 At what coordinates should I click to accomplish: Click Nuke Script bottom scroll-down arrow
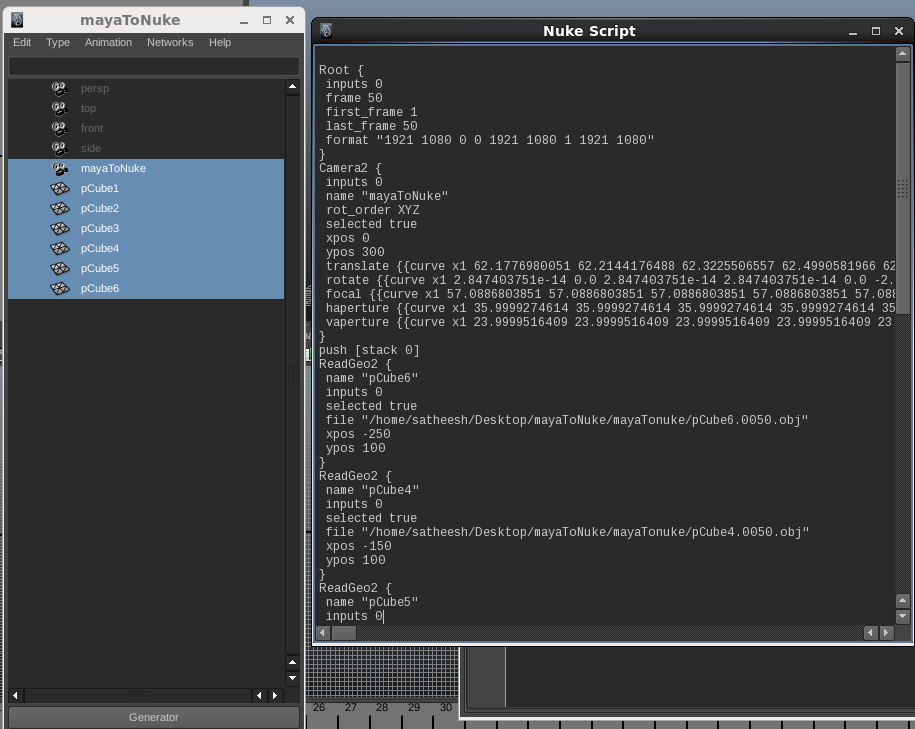pos(902,616)
